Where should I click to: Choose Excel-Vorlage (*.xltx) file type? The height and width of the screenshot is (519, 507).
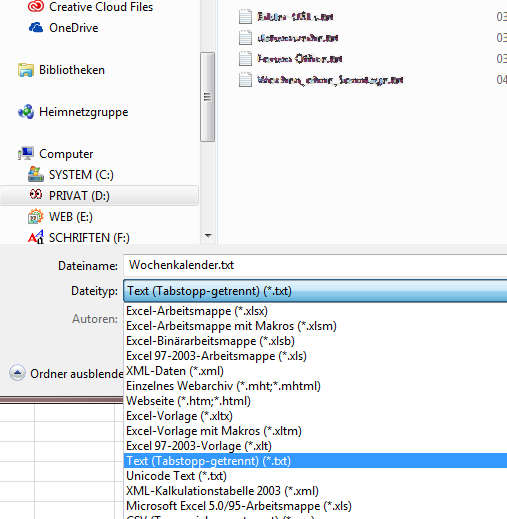click(315, 416)
